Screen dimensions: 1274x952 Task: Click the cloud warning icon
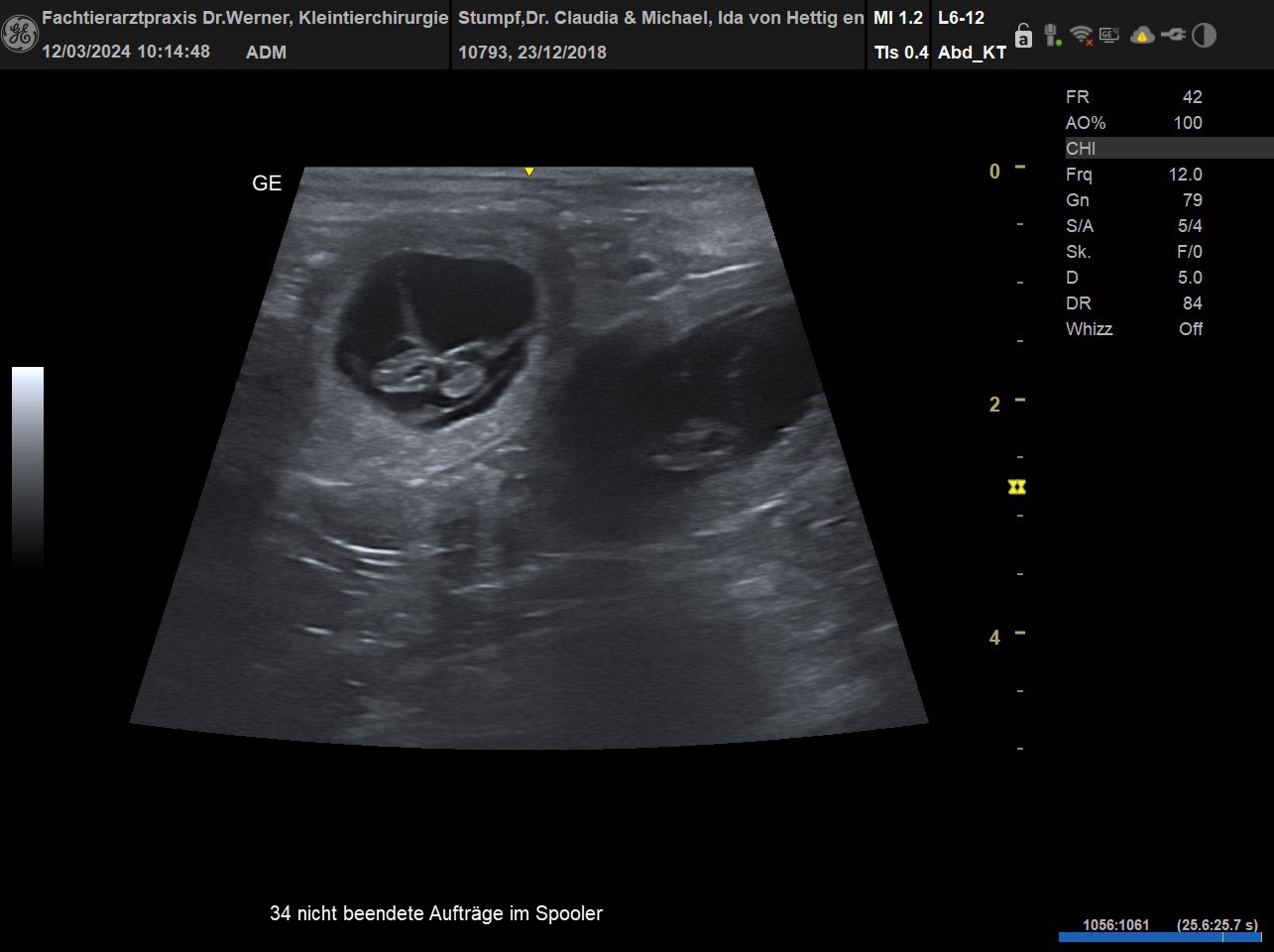tap(1142, 36)
